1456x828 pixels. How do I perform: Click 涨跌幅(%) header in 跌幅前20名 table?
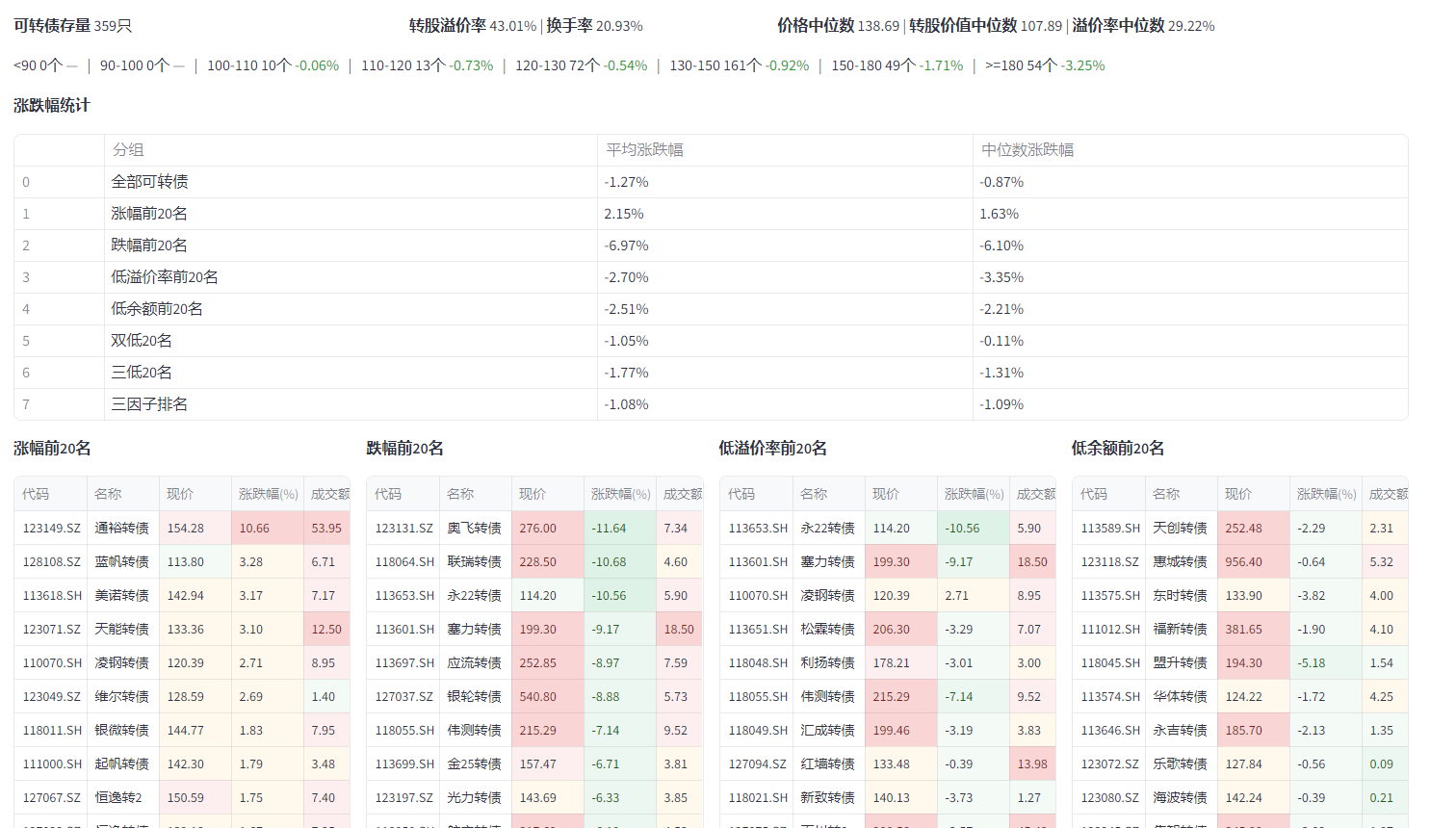(620, 494)
